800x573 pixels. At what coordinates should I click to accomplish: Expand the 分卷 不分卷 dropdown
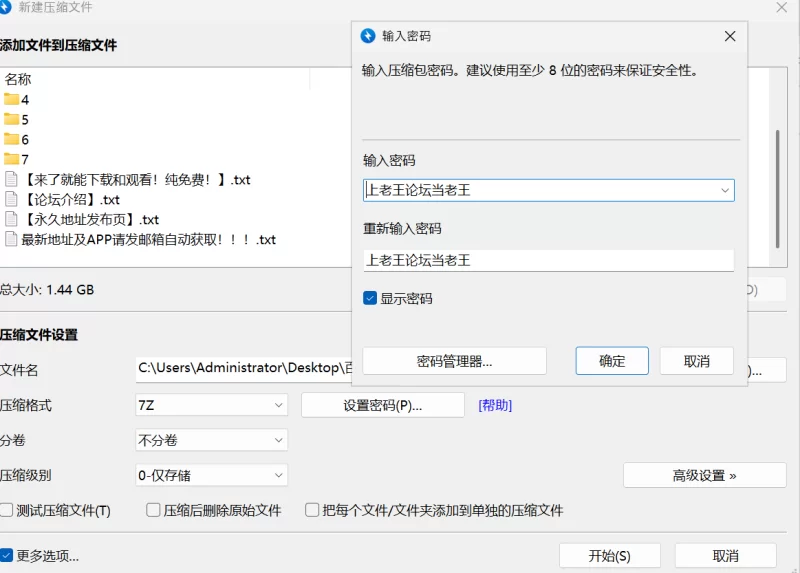211,440
